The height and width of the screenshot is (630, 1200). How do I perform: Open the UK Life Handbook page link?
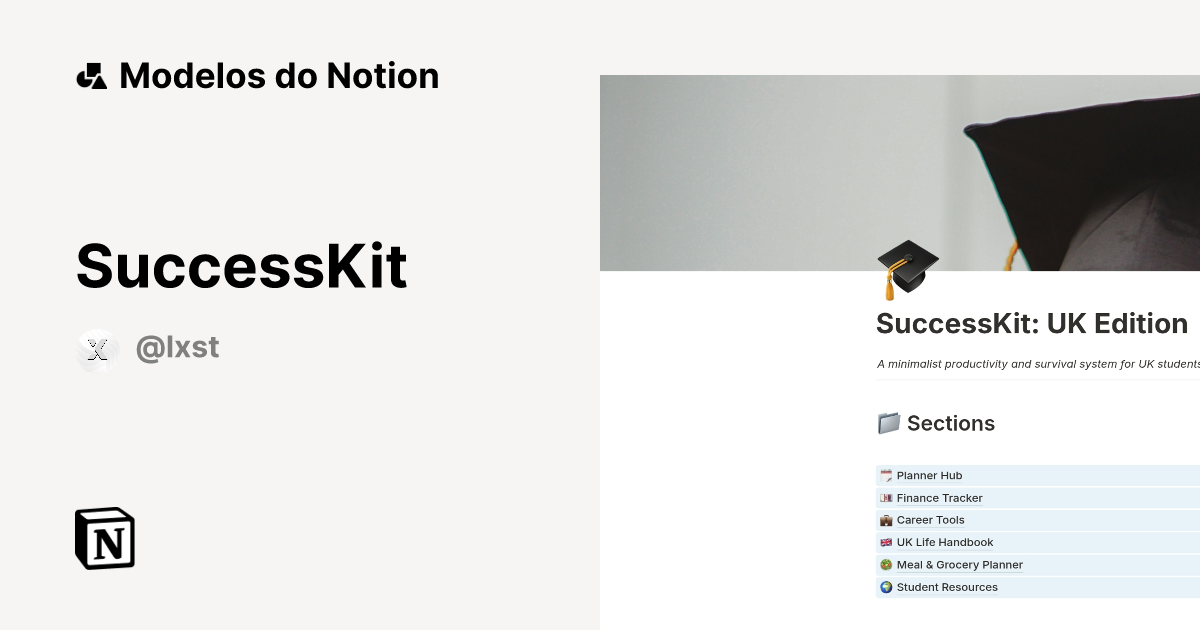click(944, 542)
